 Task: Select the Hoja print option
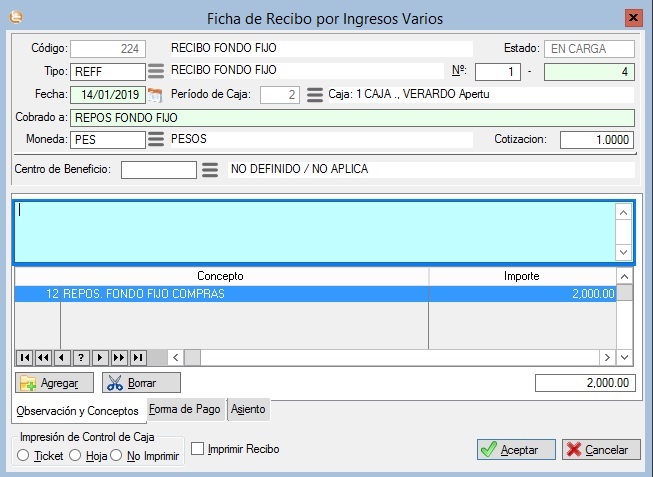point(76,456)
